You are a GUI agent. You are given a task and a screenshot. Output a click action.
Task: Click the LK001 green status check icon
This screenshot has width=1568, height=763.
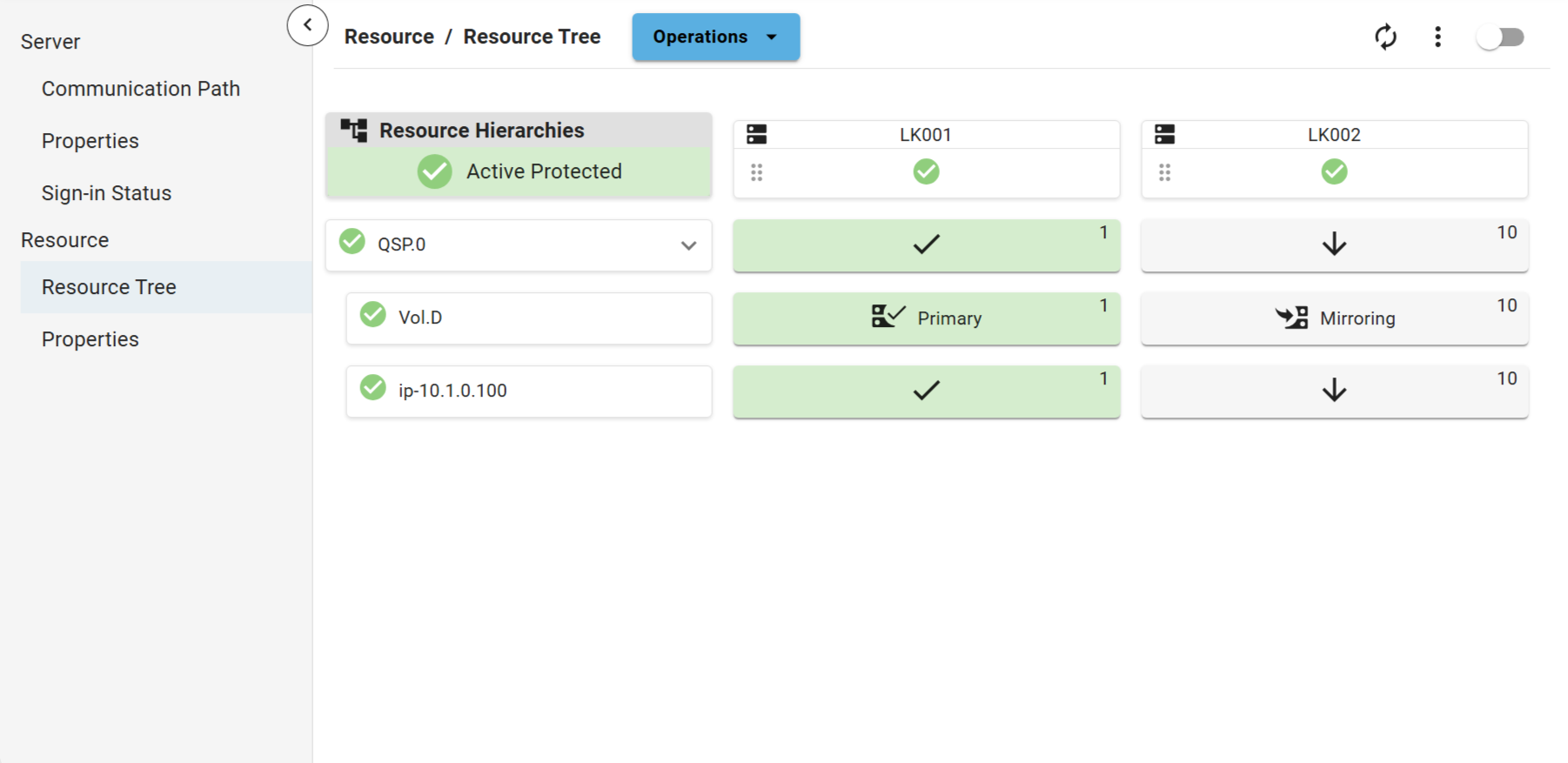point(926,171)
